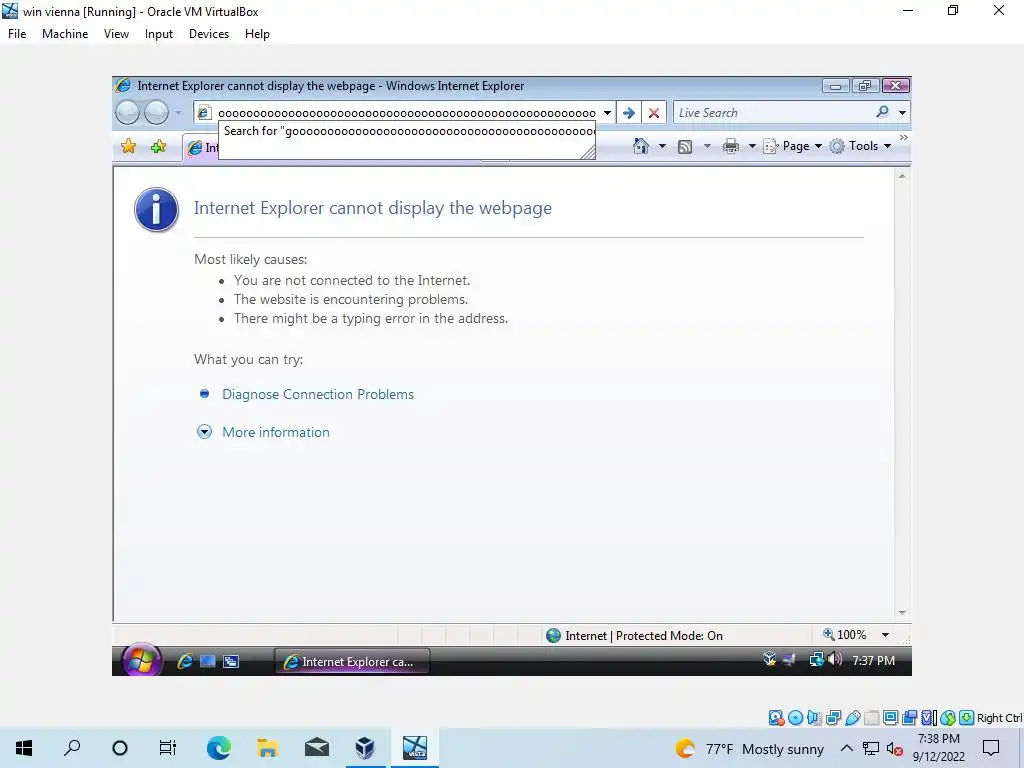Screen dimensions: 1024x768
Task: Open Live Search options dropdown arrow
Action: click(x=902, y=113)
